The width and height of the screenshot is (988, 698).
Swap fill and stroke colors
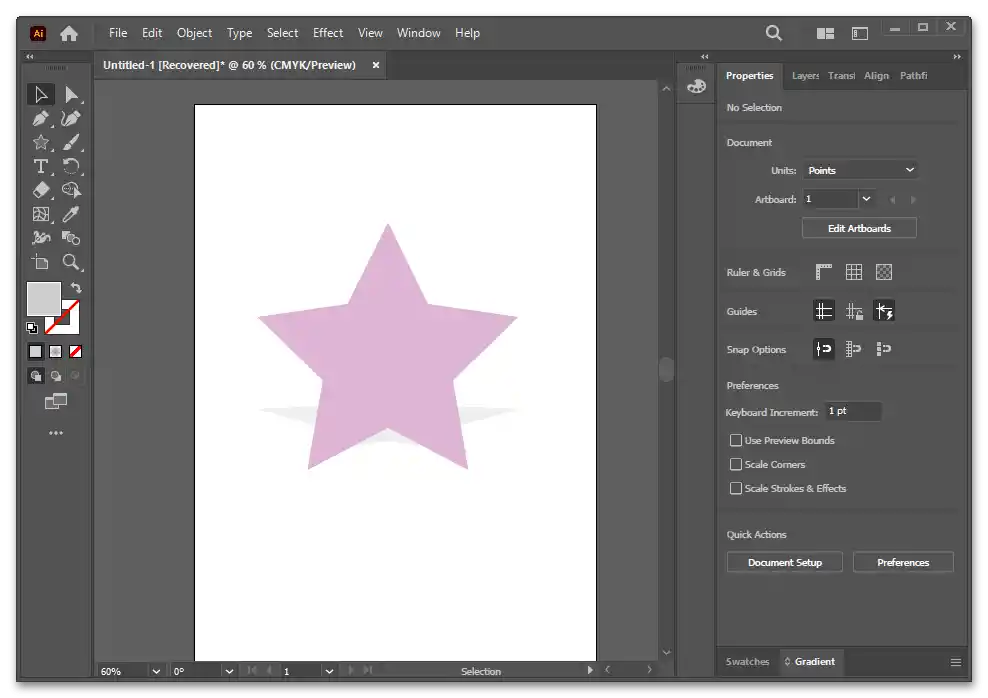tap(76, 288)
